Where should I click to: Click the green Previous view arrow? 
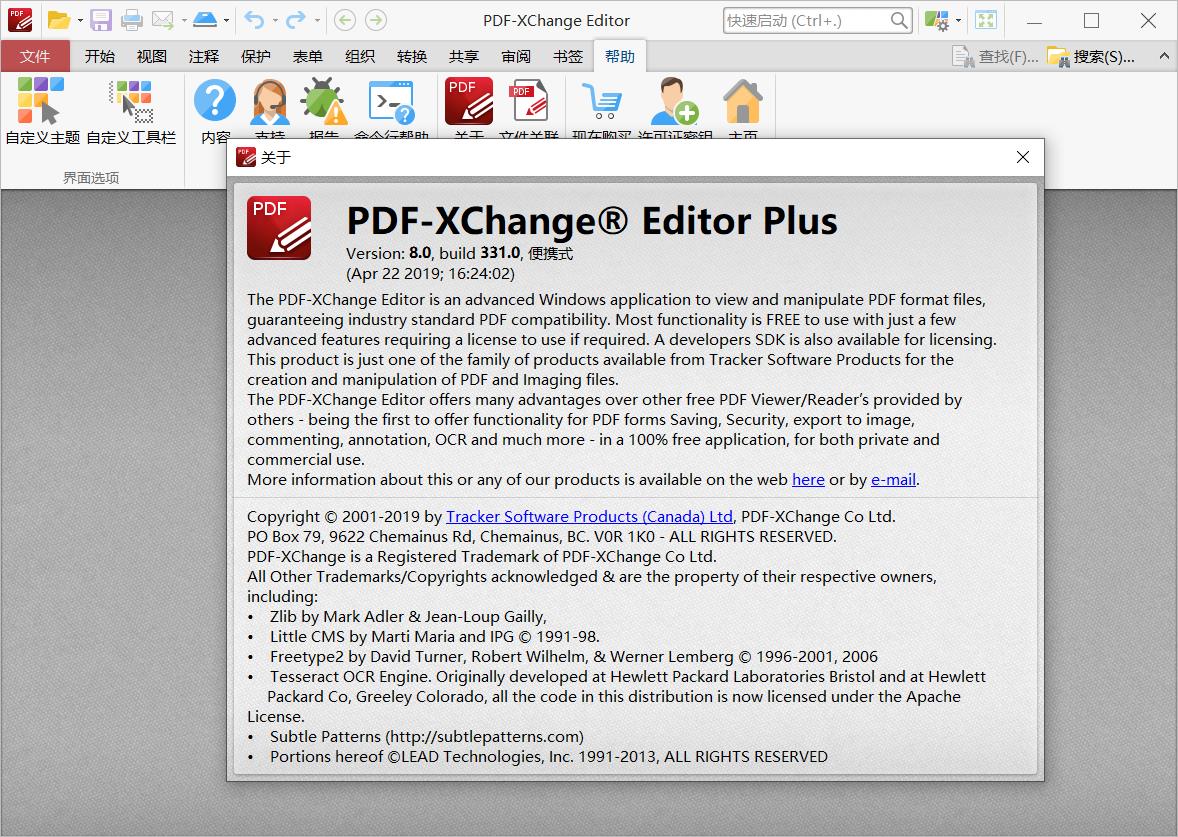tap(345, 20)
